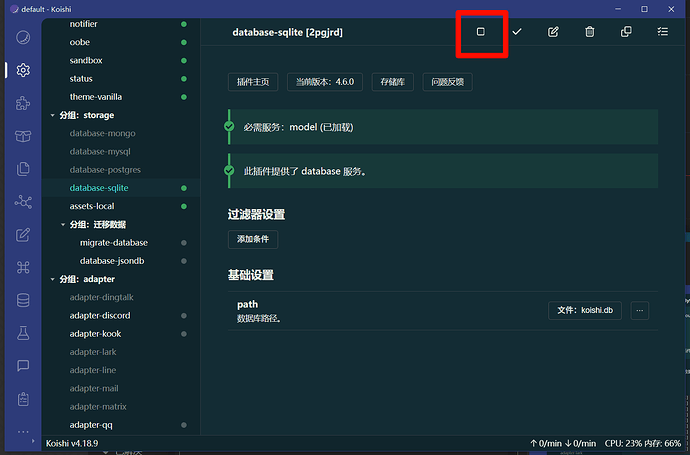This screenshot has height=455, width=690.
Task: Open the puzzle-piece plugin market in sidebar
Action: pos(23,103)
